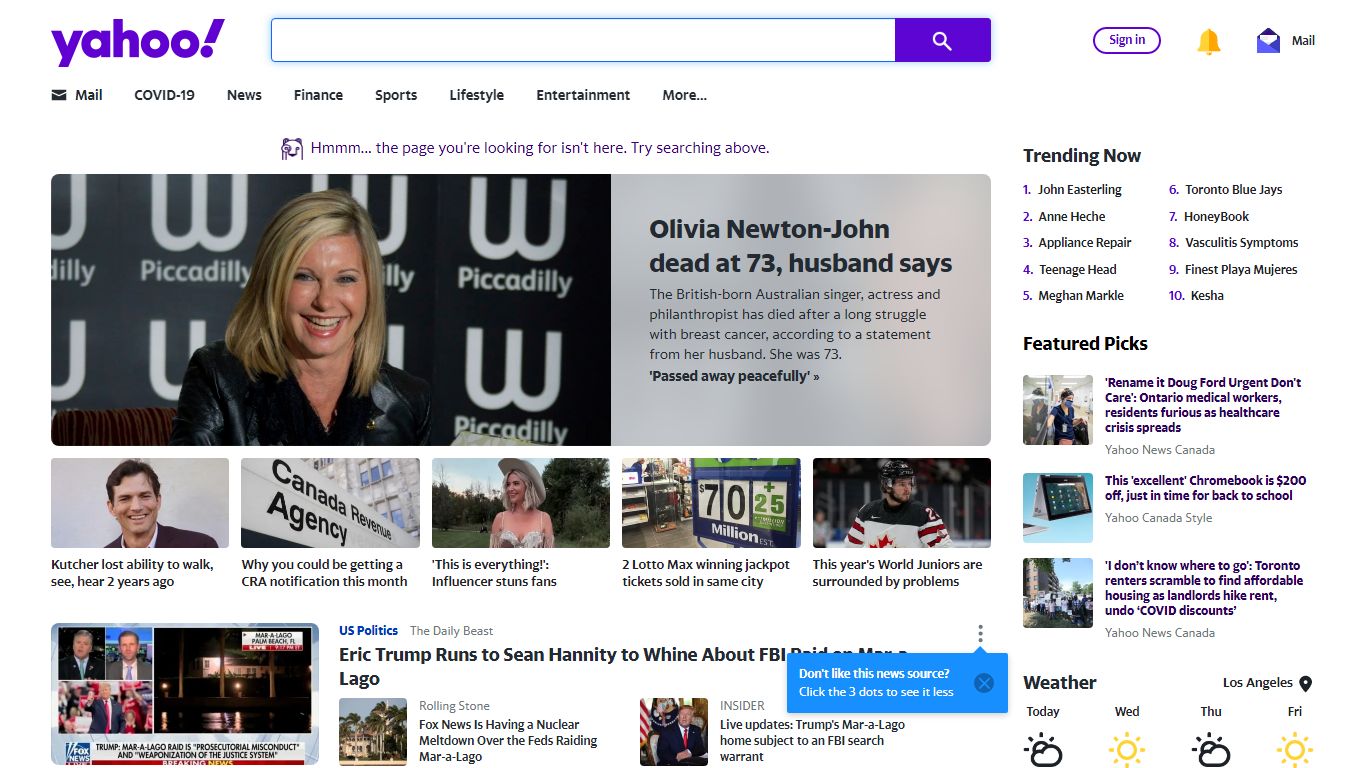This screenshot has width=1366, height=768.
Task: Focus the Yahoo search box
Action: pos(583,40)
